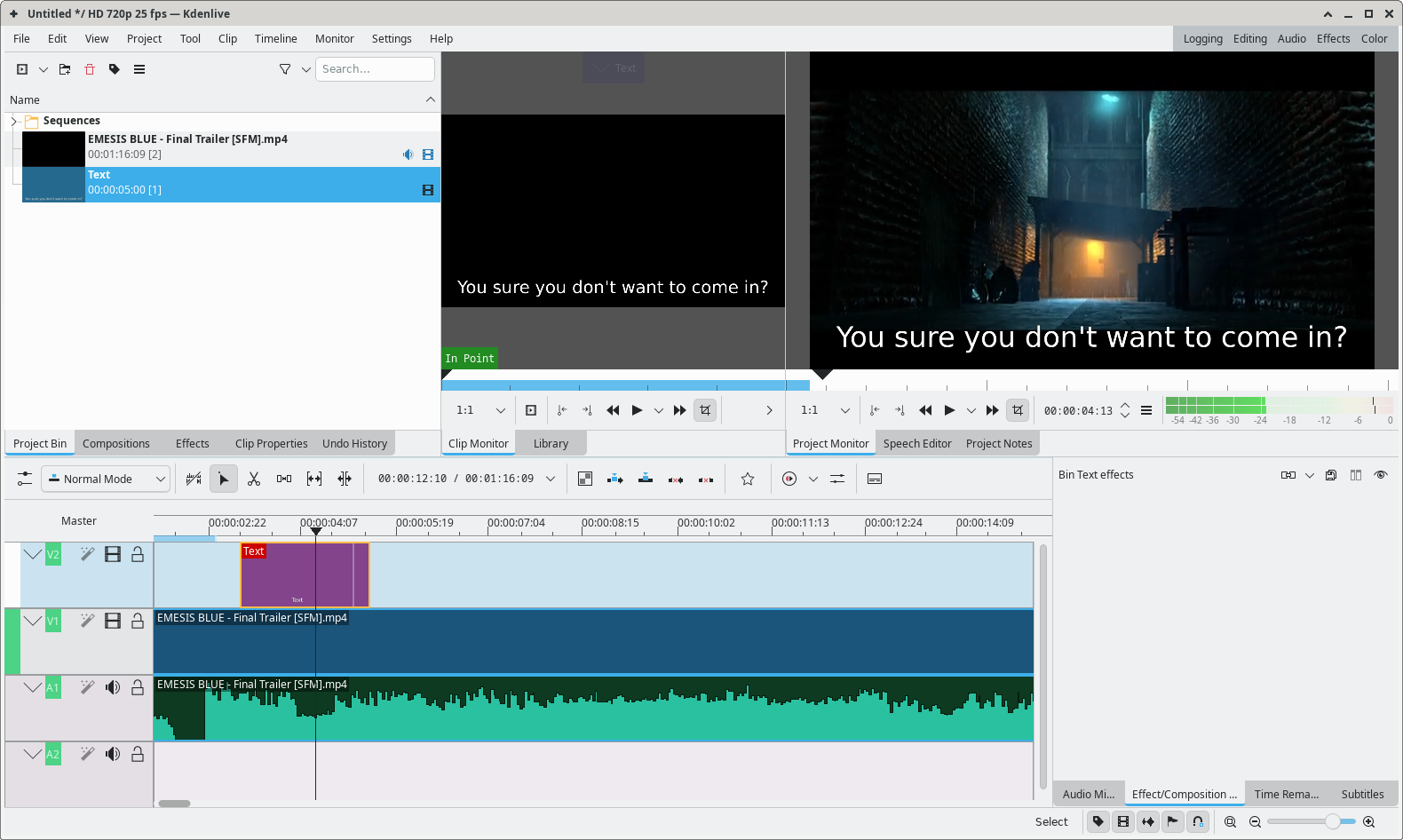The height and width of the screenshot is (840, 1403).
Task: Hide video track V2
Action: click(x=113, y=554)
